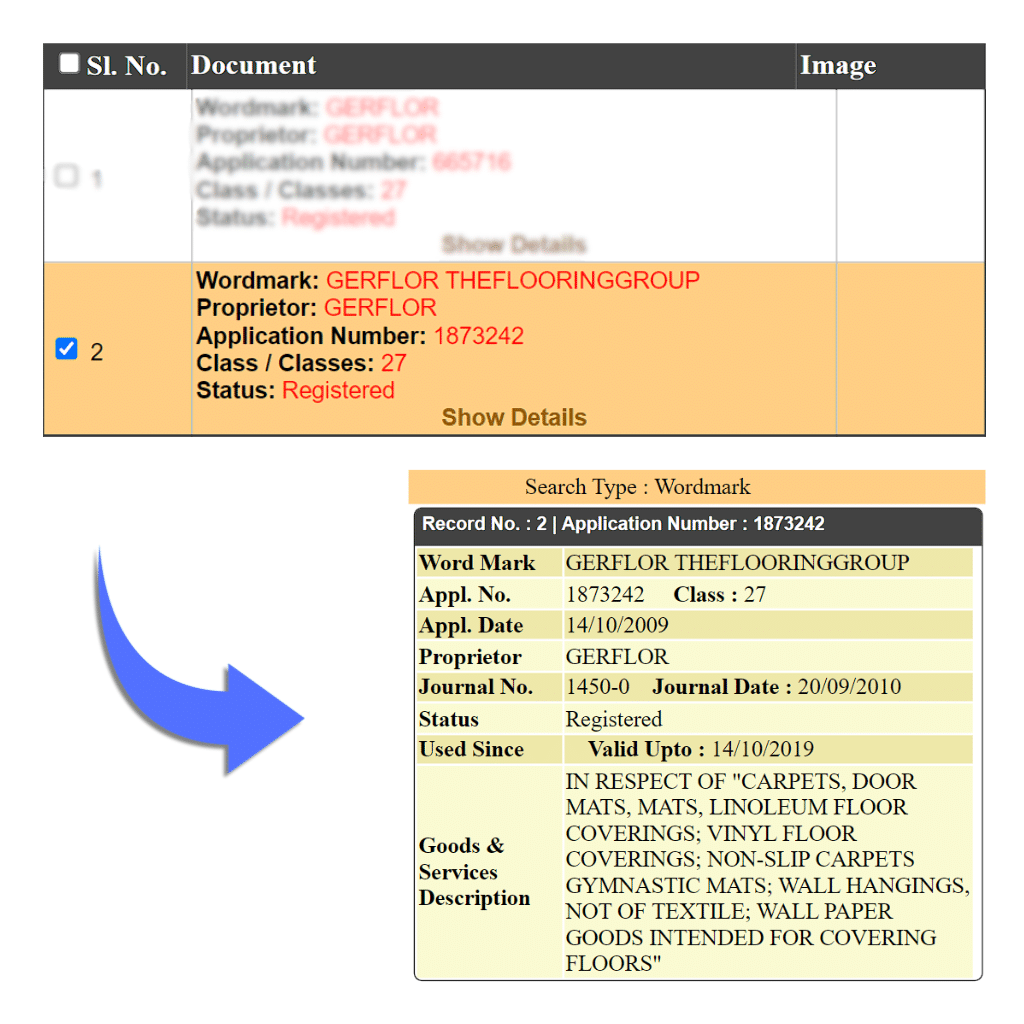Click red application number 1873242 in row 2

pyautogui.click(x=478, y=336)
